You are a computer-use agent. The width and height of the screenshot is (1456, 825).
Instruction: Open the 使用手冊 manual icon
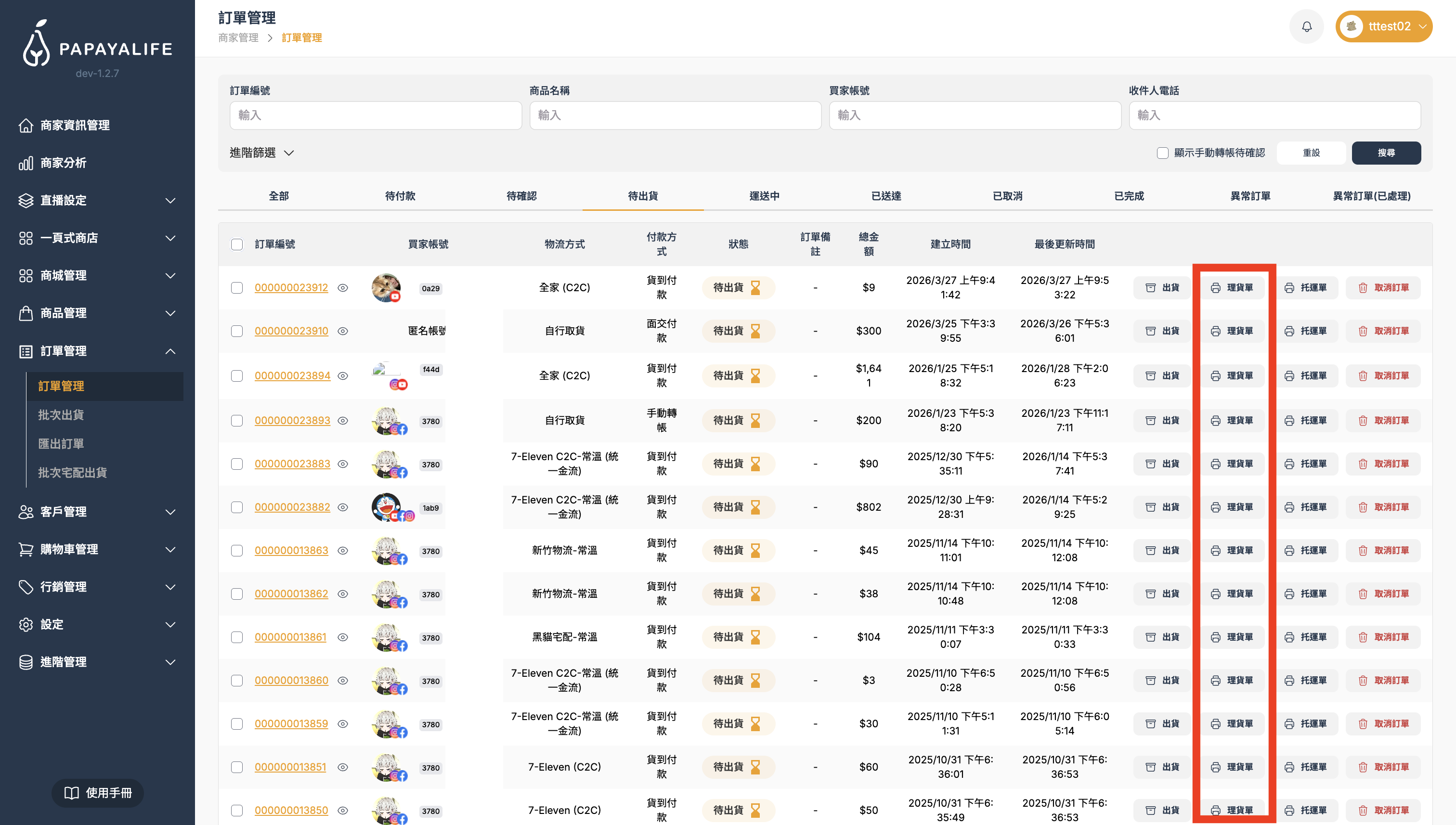(x=72, y=793)
